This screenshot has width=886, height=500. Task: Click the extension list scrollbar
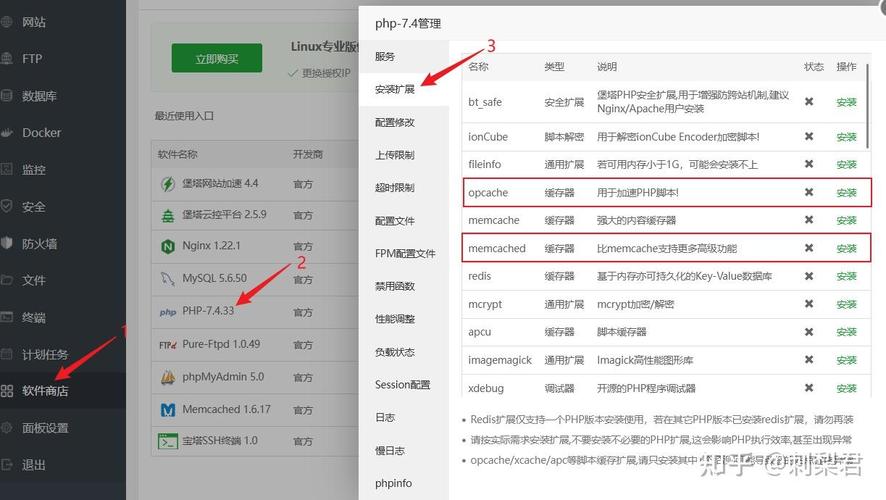point(867,106)
